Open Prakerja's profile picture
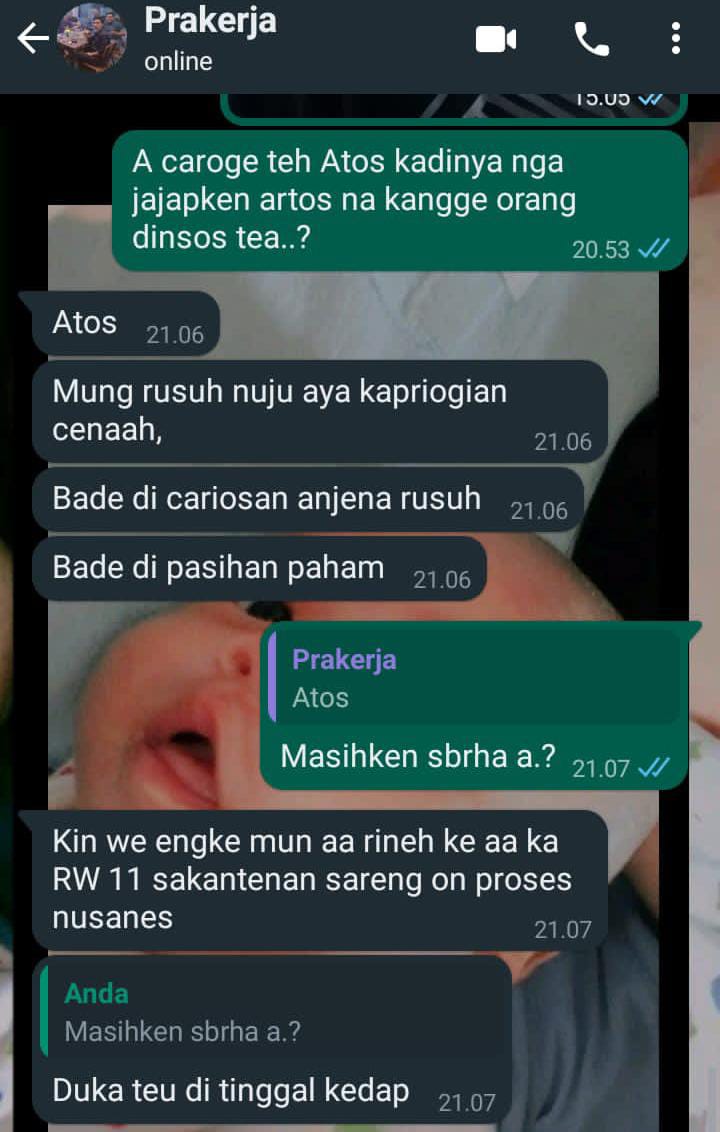This screenshot has height=1132, width=720. (x=92, y=38)
